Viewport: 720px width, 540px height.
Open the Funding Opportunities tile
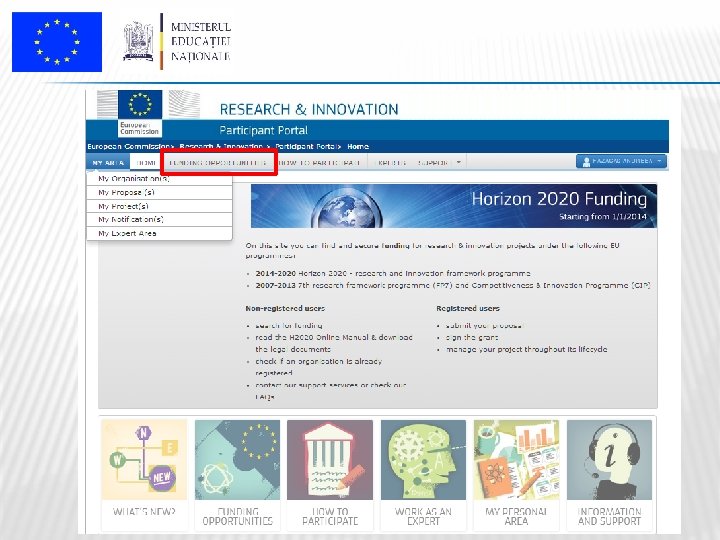[237, 475]
